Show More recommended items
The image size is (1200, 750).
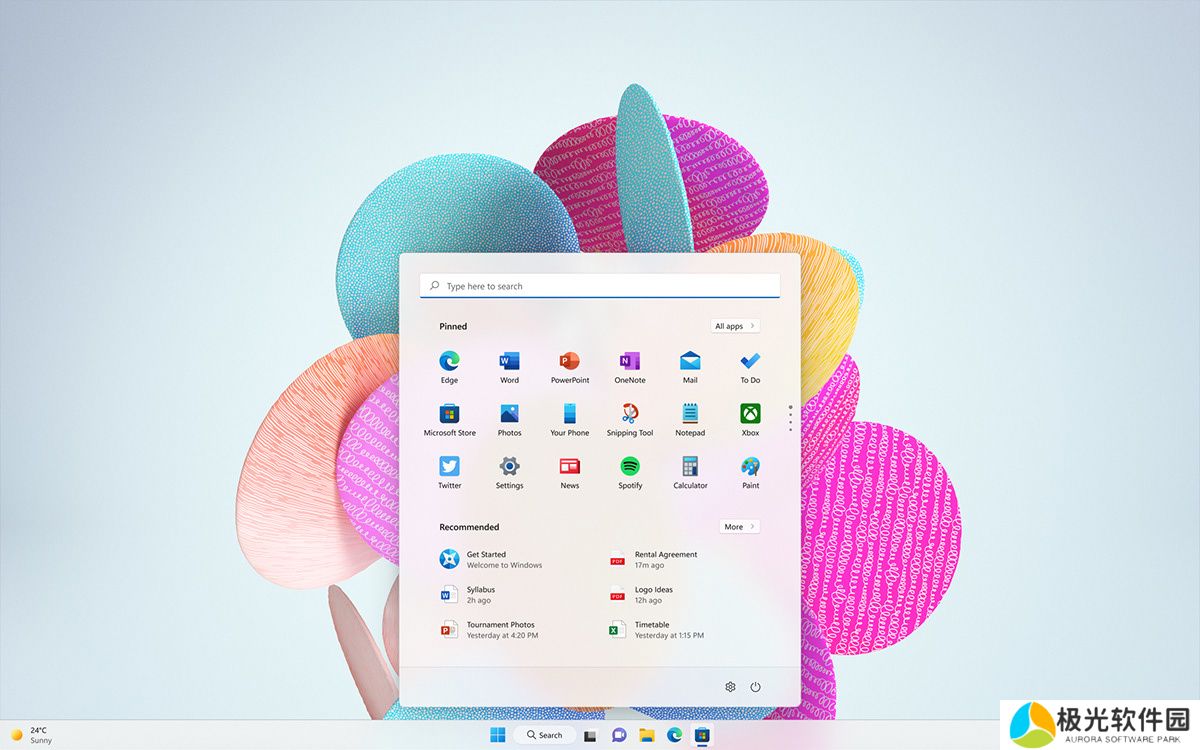point(739,527)
